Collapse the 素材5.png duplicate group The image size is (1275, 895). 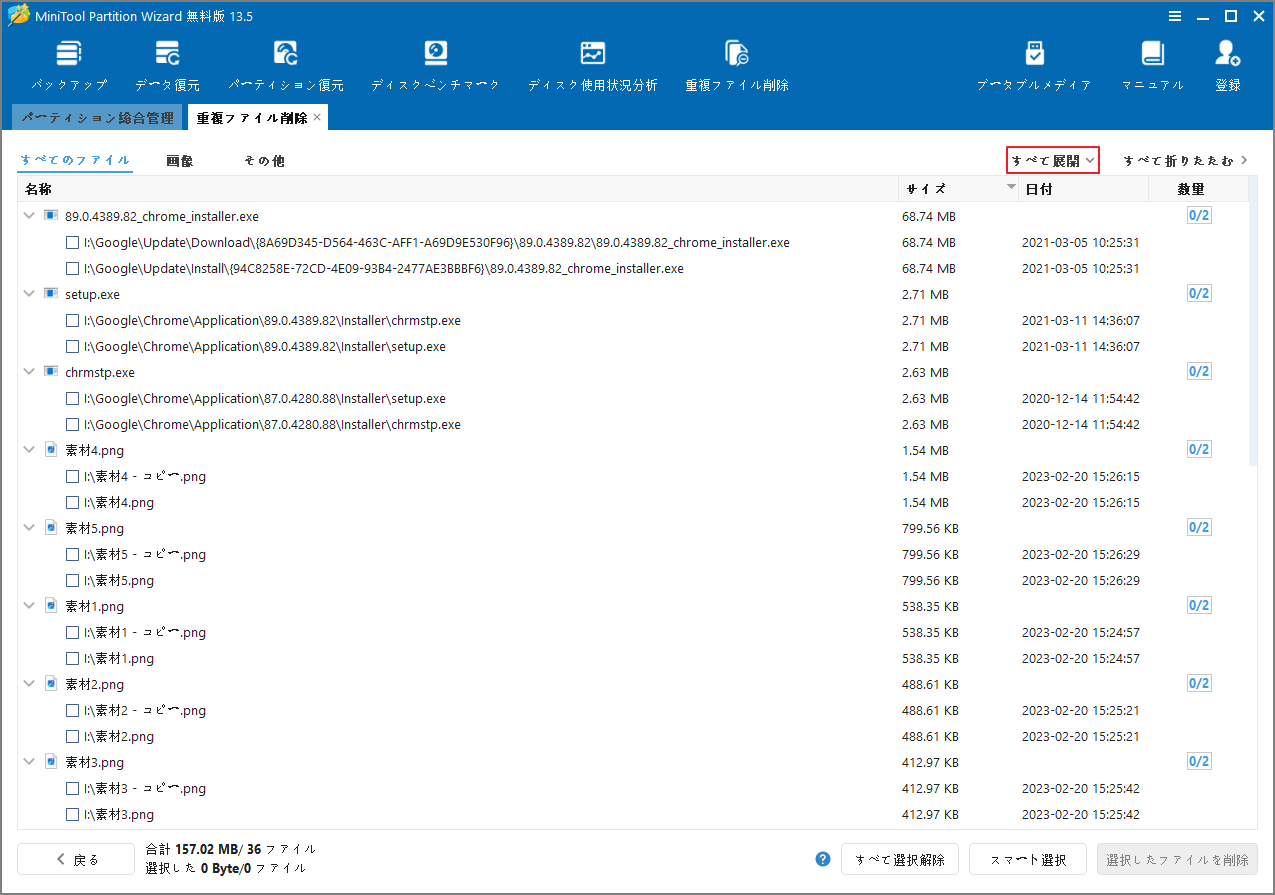click(x=28, y=527)
